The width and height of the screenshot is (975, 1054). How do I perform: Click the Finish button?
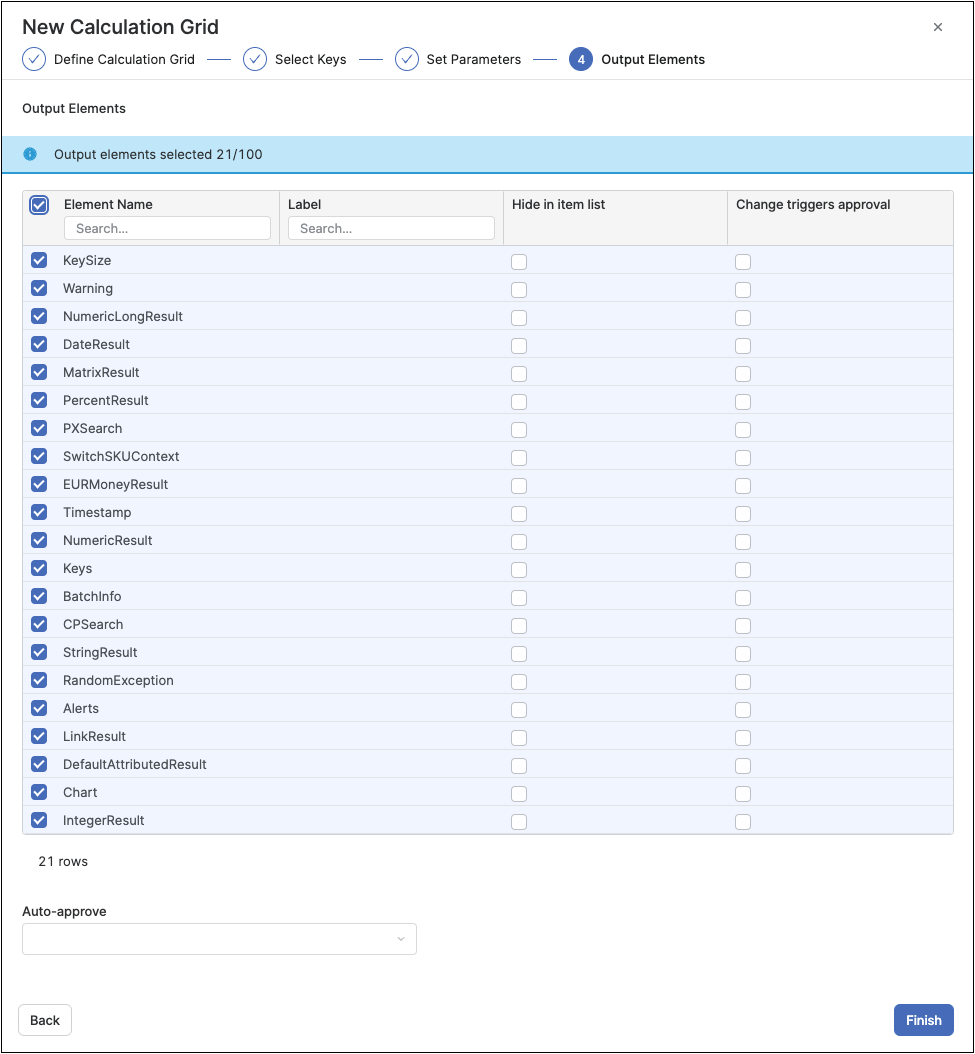[923, 1020]
